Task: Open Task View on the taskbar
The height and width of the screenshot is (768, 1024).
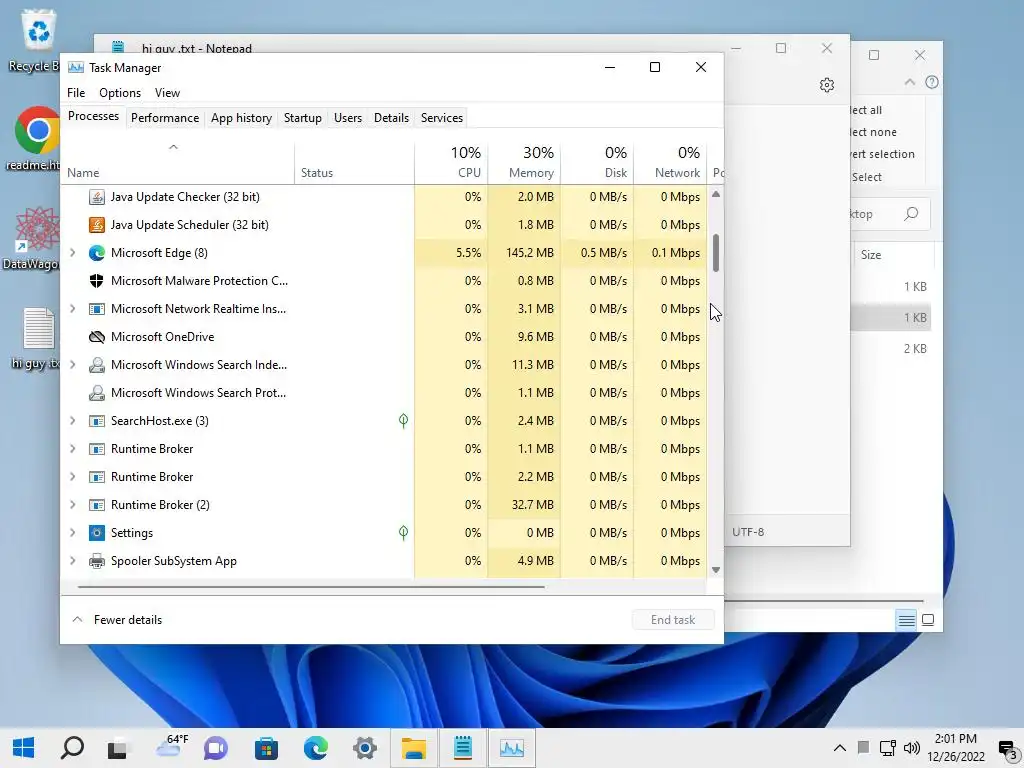Action: pos(118,748)
